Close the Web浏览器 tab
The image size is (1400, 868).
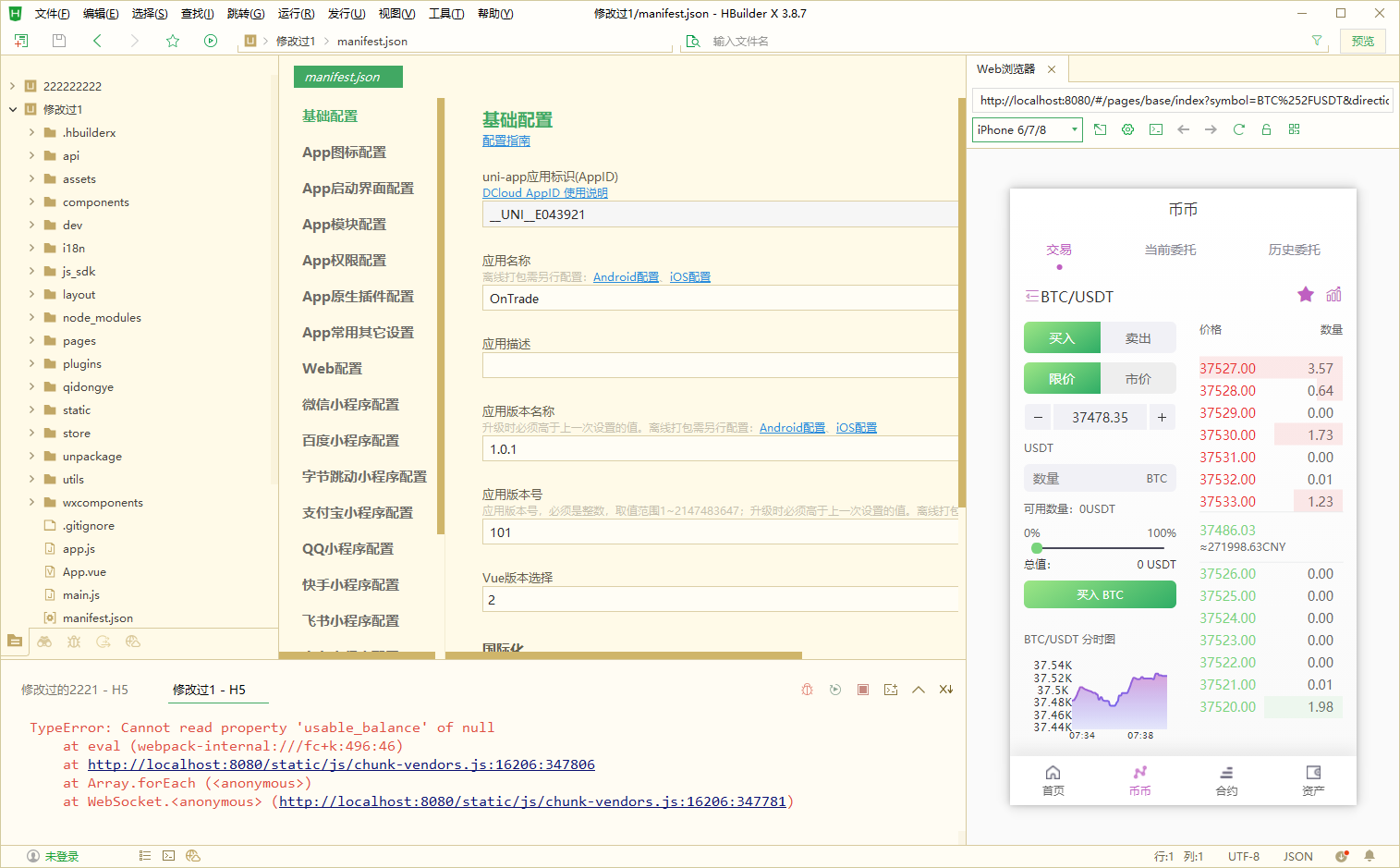point(1052,69)
